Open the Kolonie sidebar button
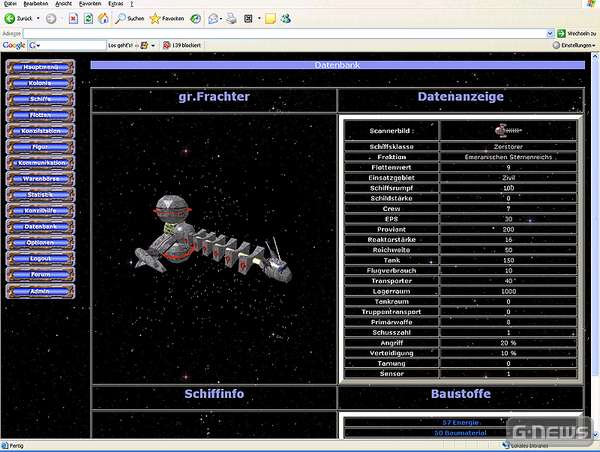 coord(41,83)
